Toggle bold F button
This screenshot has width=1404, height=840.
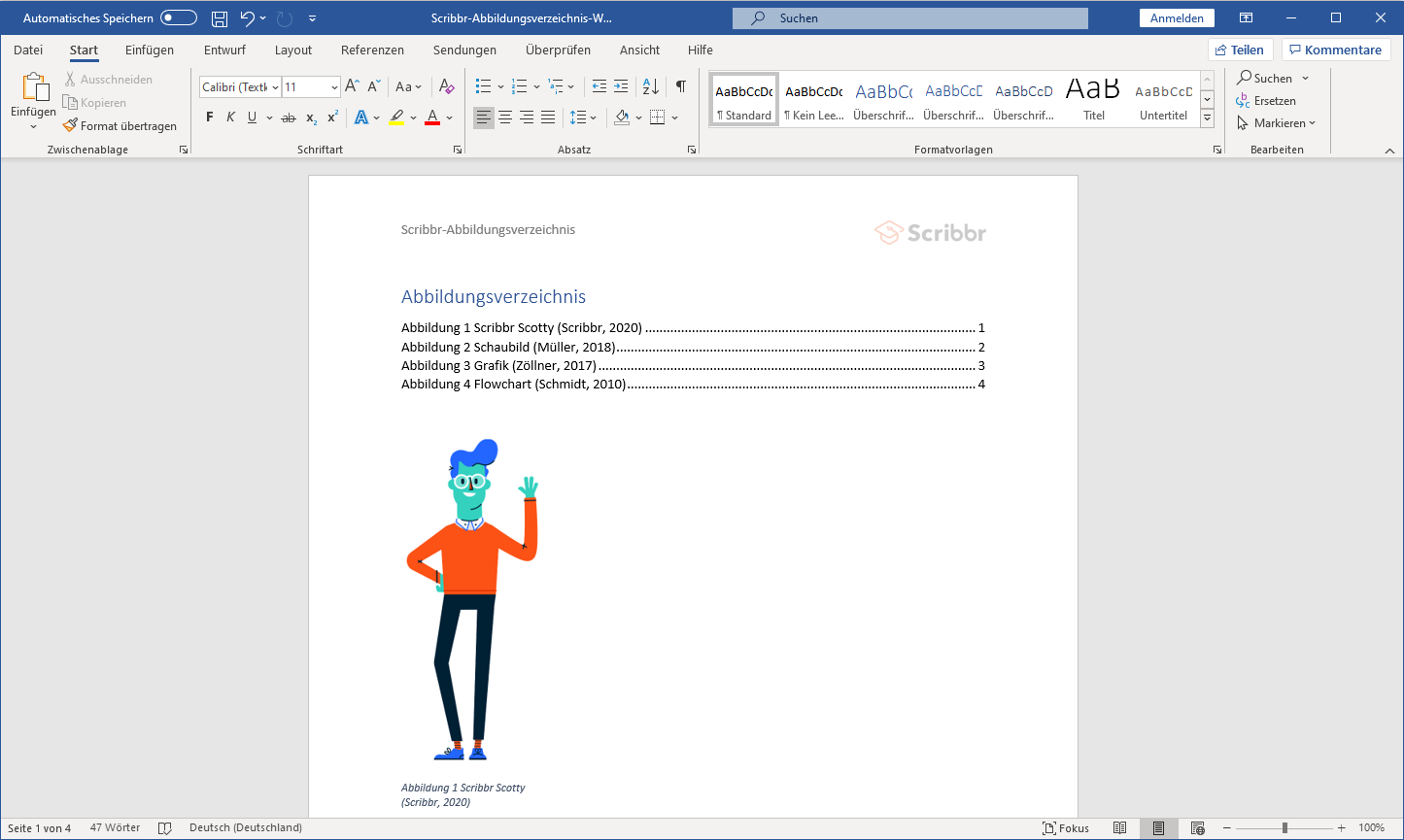(209, 118)
